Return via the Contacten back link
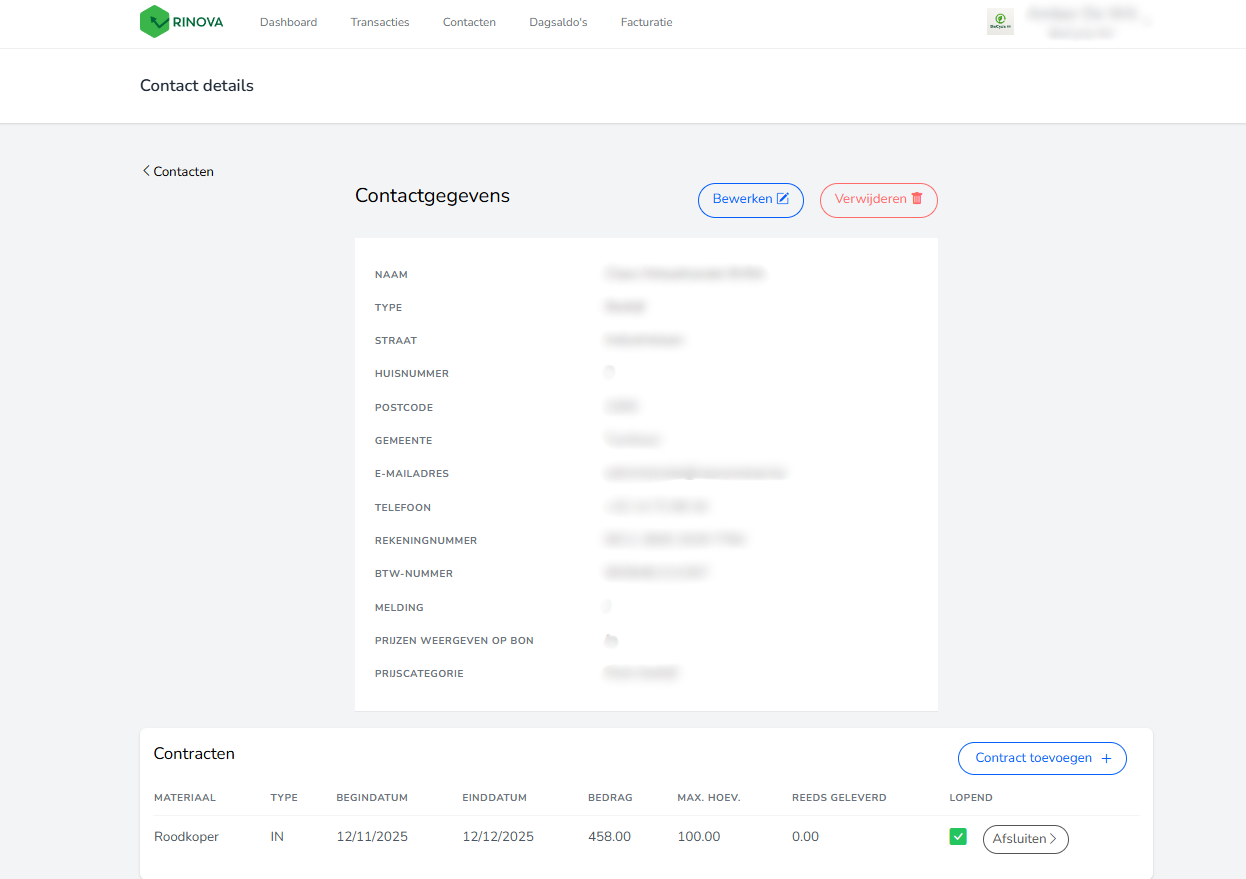Viewport: 1246px width, 879px height. (183, 171)
